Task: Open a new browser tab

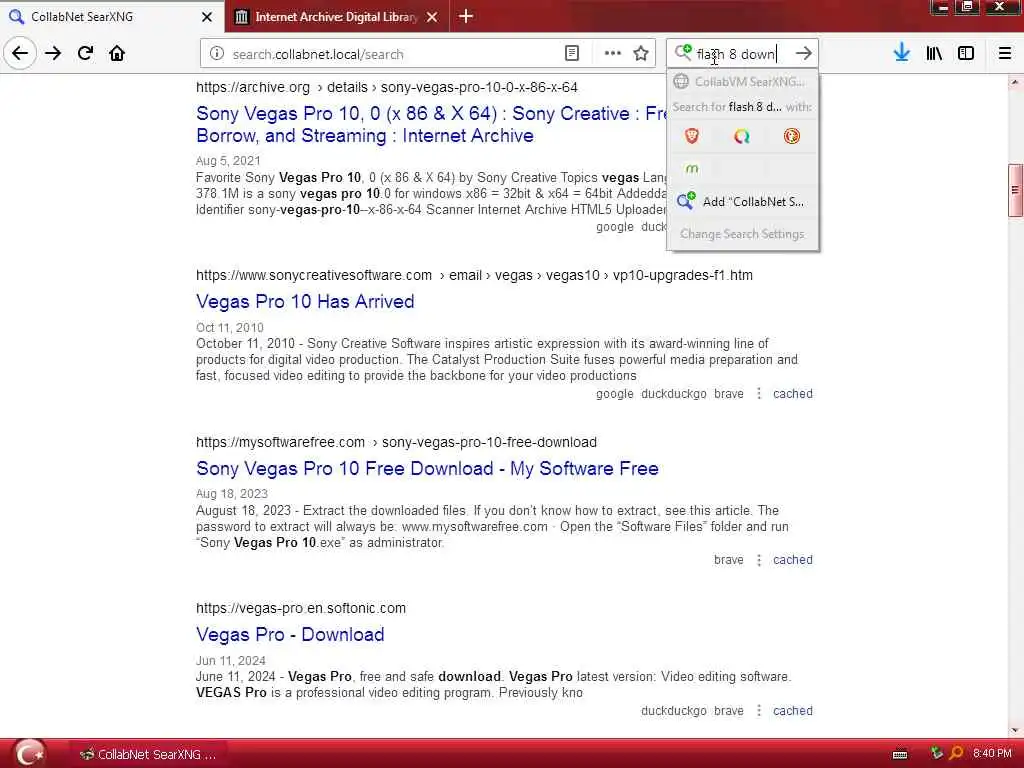Action: coord(466,16)
